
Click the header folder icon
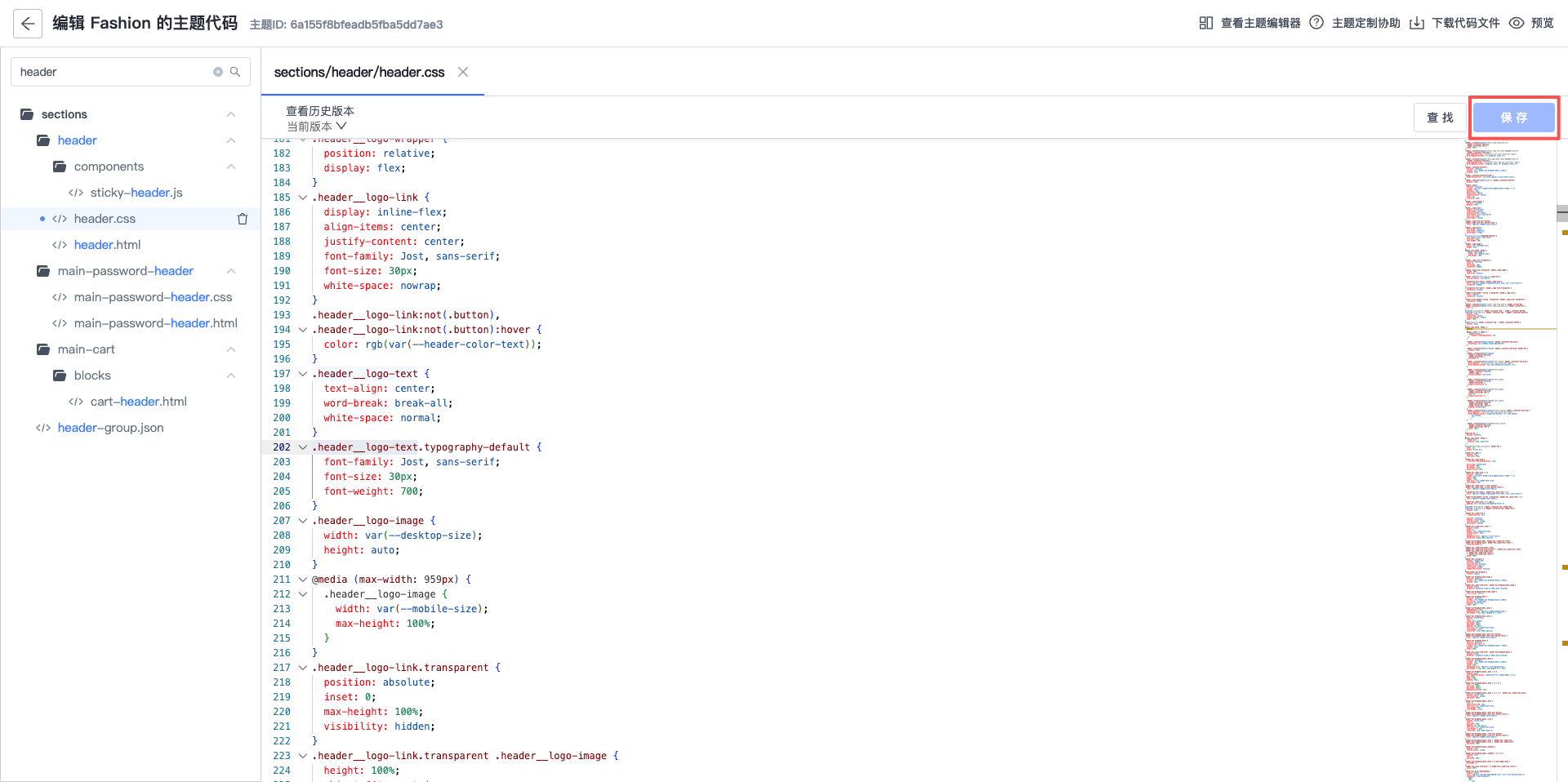coord(43,140)
